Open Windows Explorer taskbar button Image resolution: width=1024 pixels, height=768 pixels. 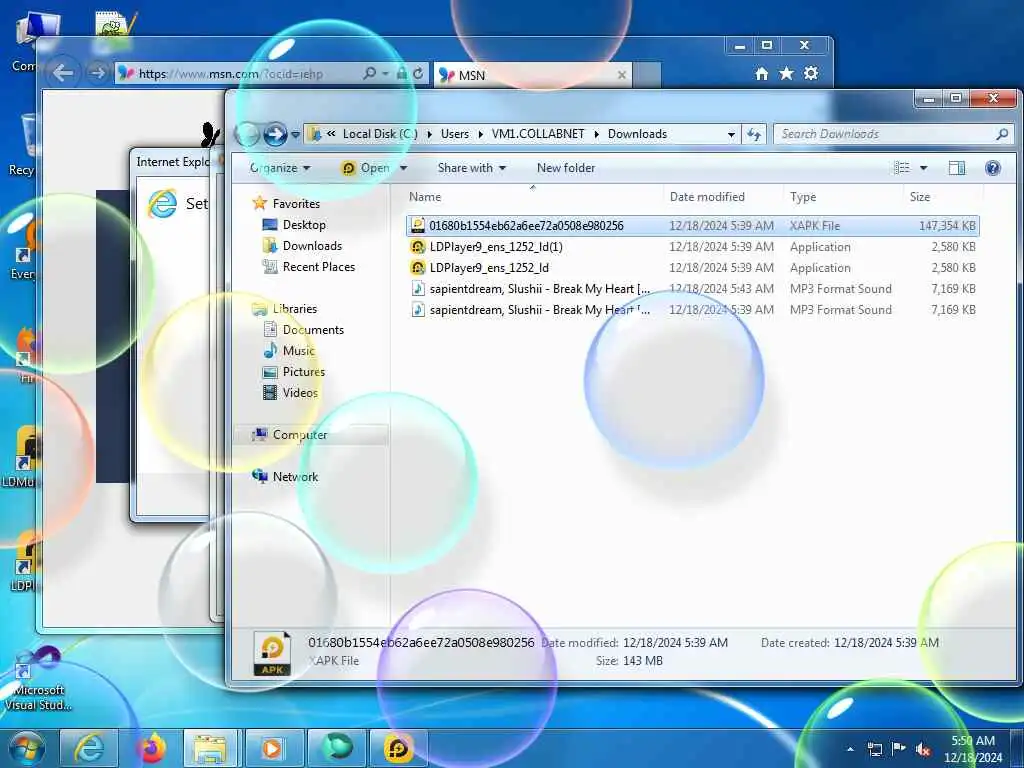212,748
